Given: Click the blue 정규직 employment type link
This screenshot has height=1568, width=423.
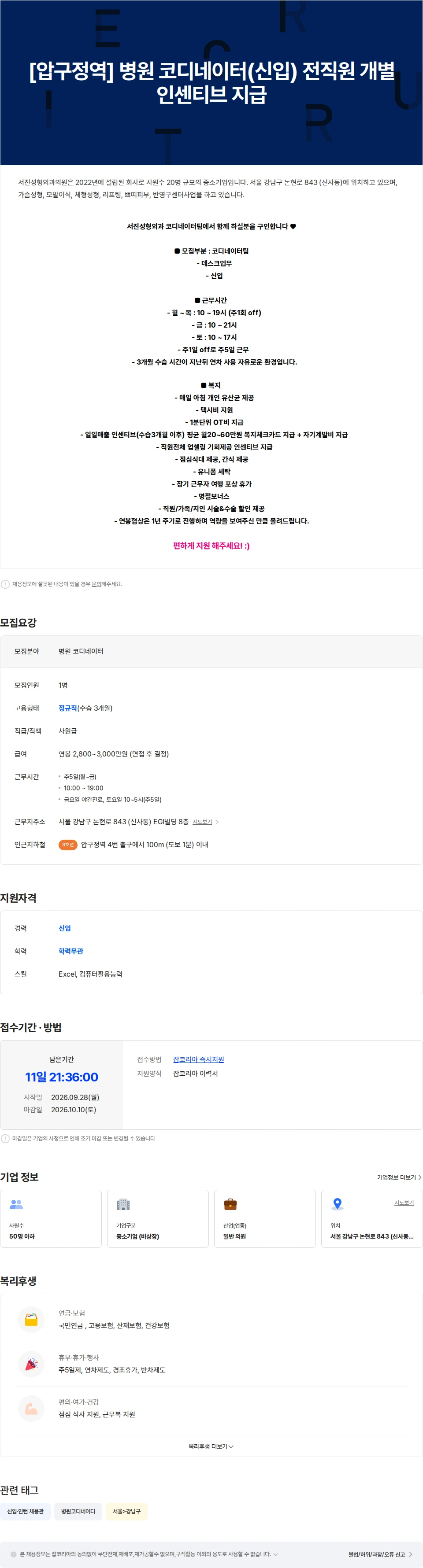Looking at the screenshot, I should [68, 708].
